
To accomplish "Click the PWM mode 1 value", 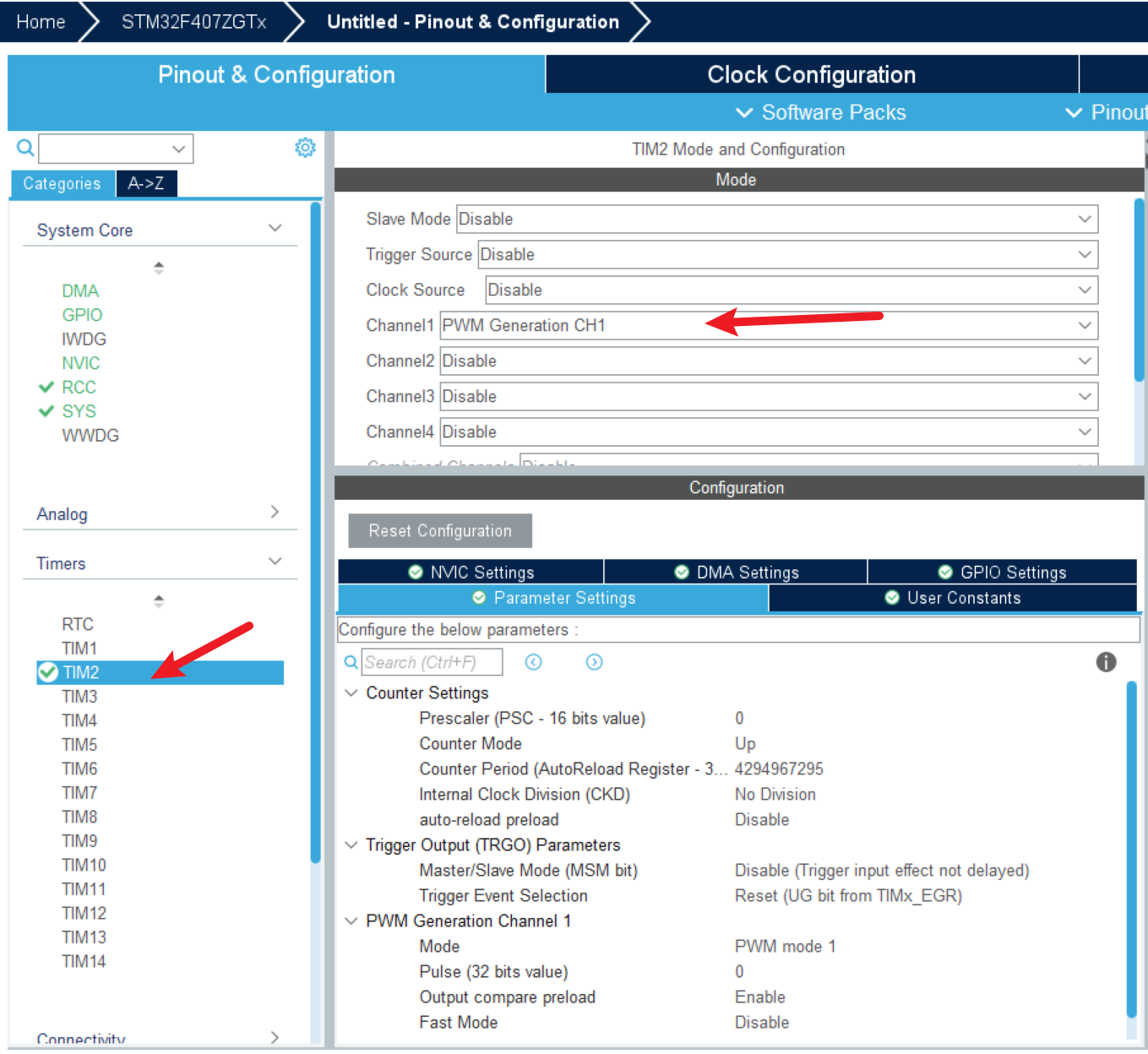I will coord(785,946).
